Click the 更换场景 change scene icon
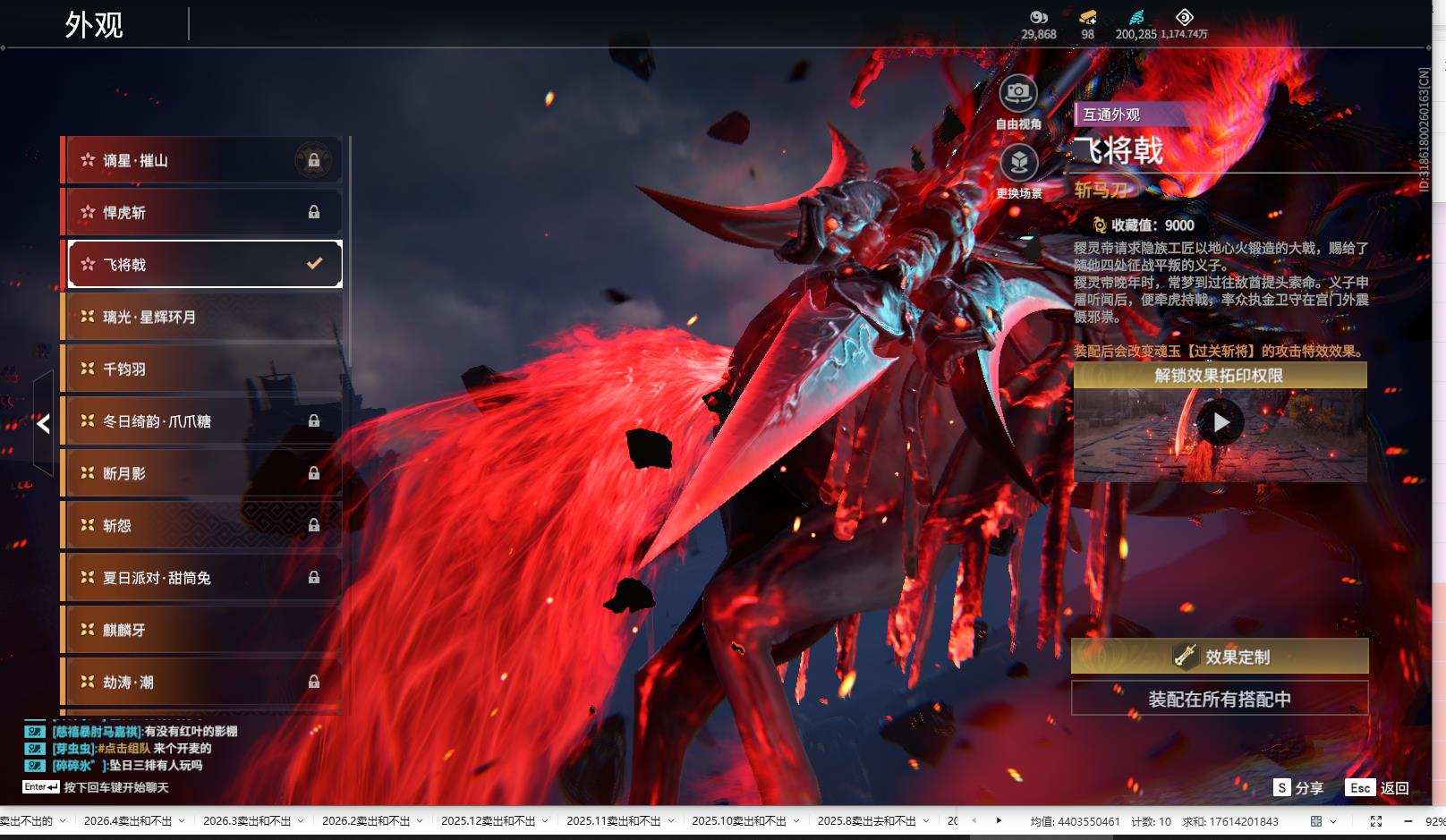The image size is (1446, 840). click(x=1018, y=162)
